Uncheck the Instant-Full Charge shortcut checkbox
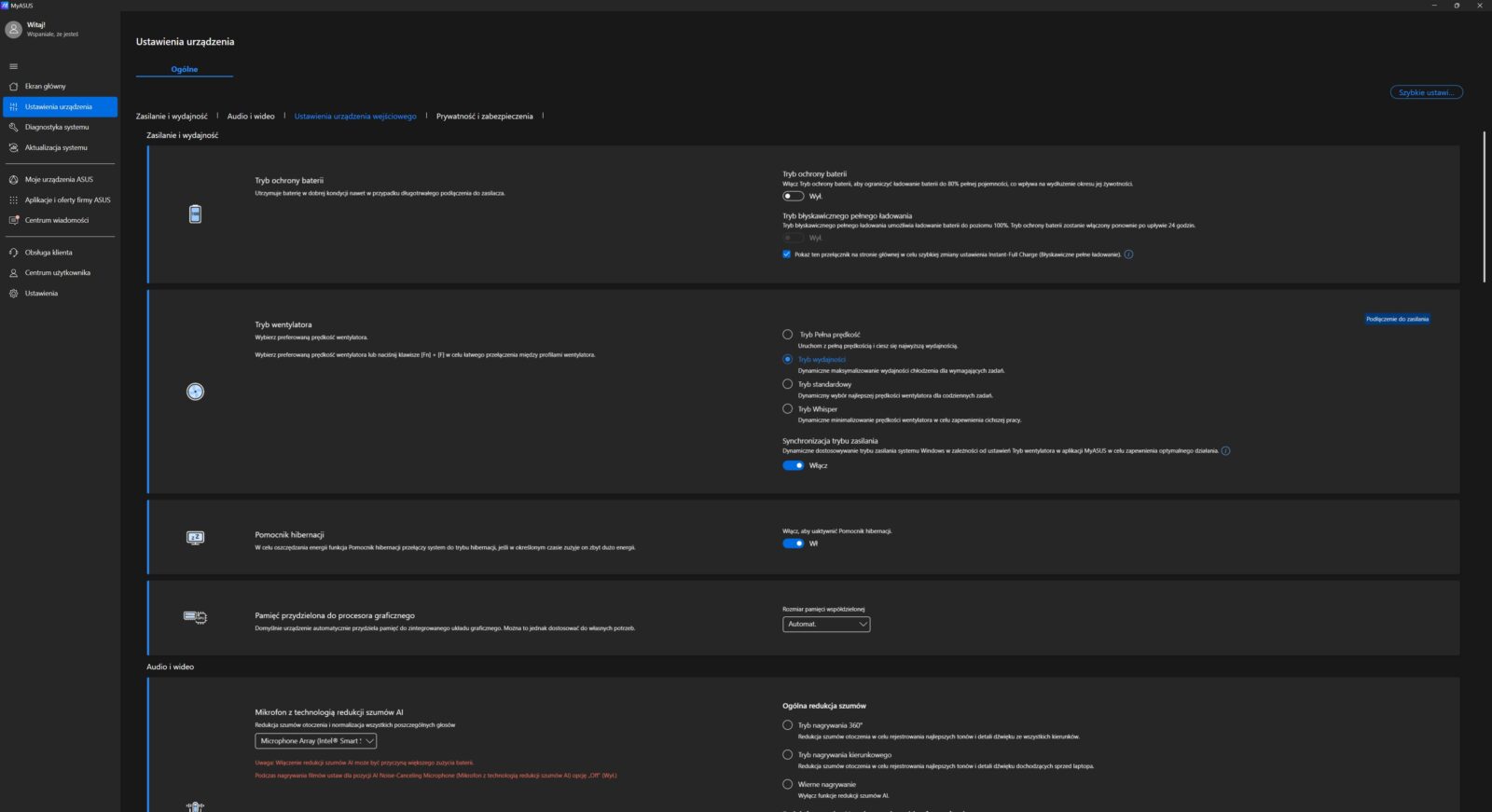This screenshot has height=812, width=1492. (787, 255)
